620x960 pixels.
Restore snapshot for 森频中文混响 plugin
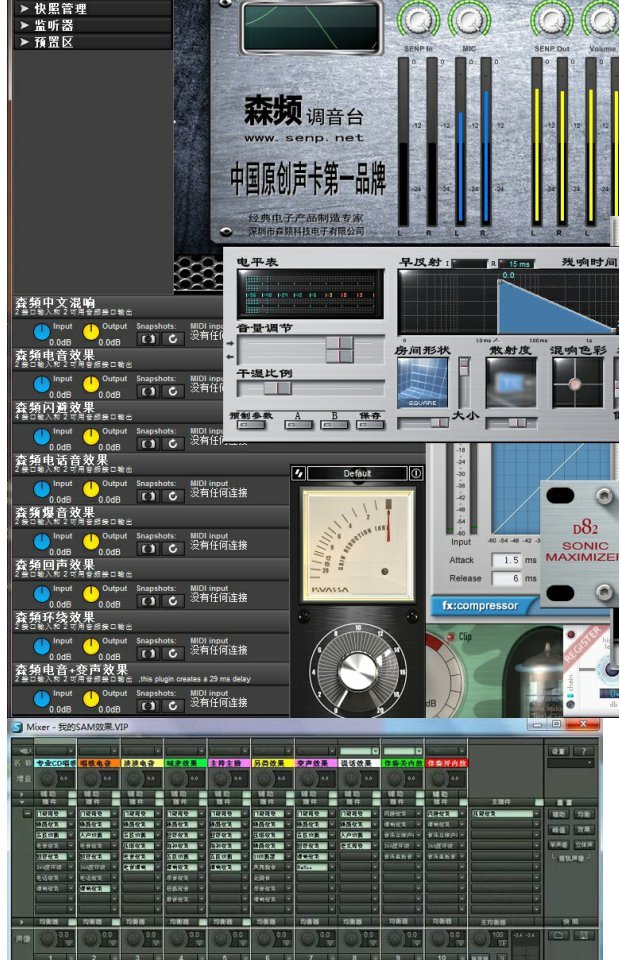173,339
